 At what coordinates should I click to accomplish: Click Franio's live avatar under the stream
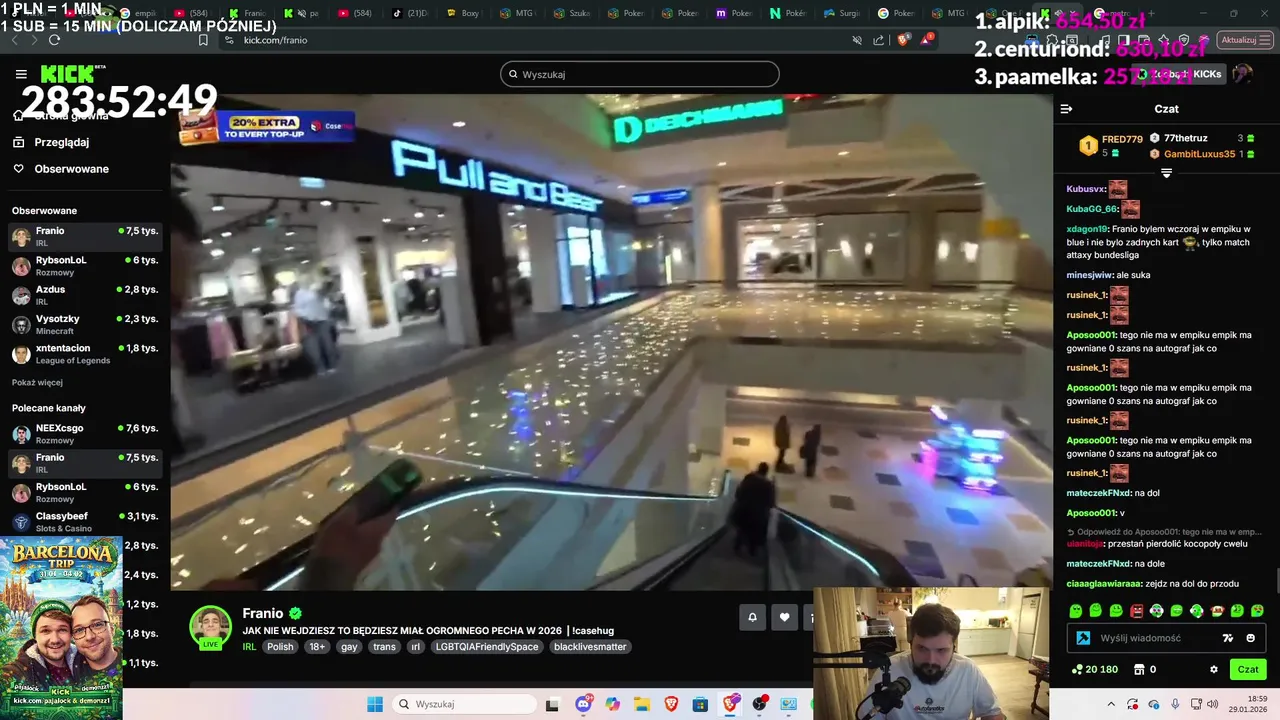pyautogui.click(x=211, y=626)
